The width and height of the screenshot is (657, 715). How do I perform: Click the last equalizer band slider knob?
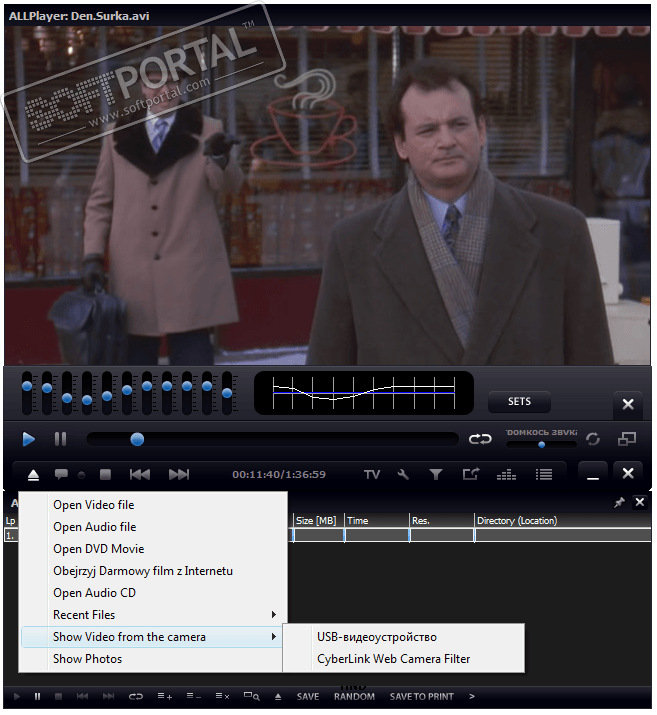pyautogui.click(x=228, y=394)
